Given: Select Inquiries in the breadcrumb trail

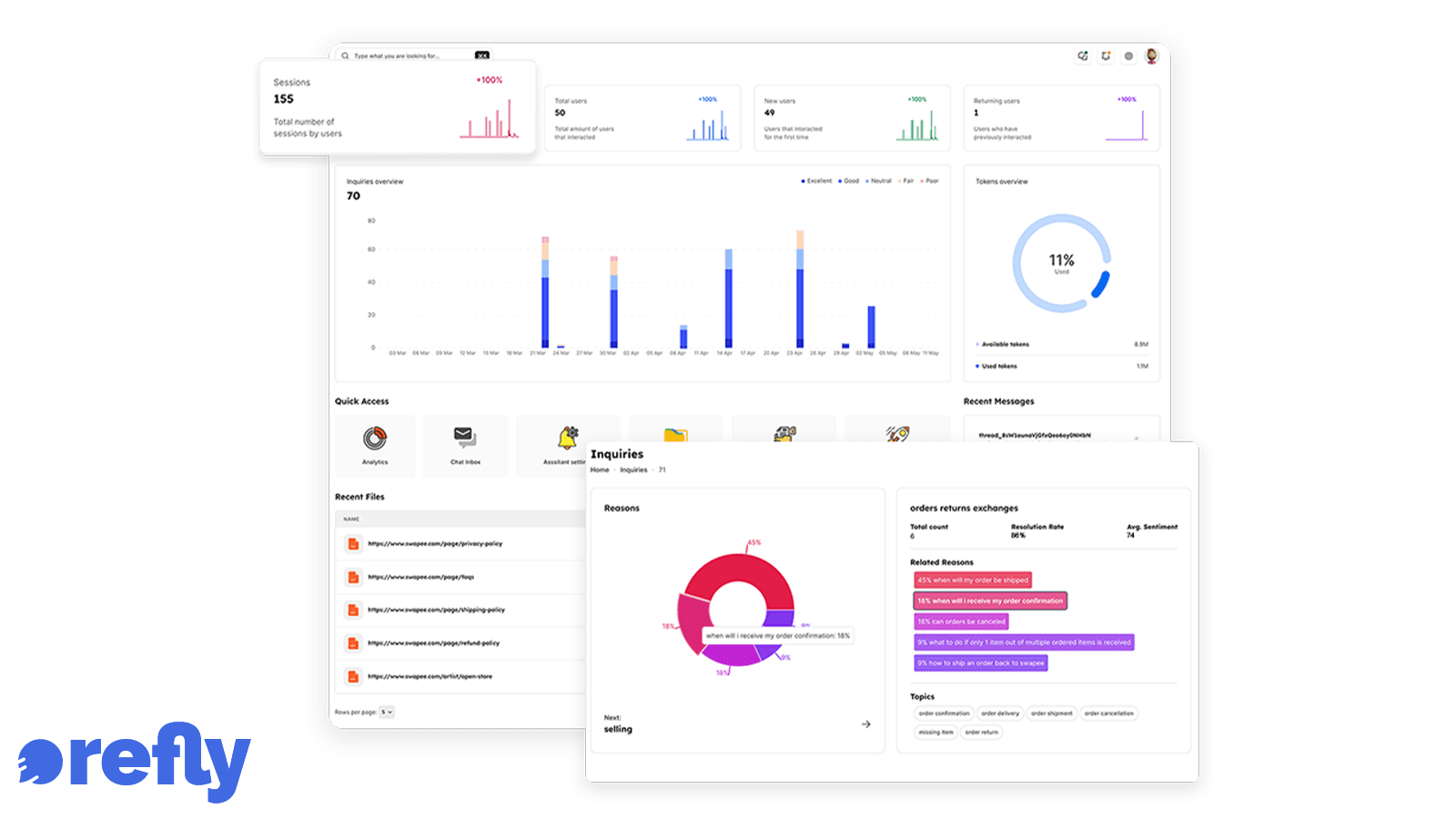Looking at the screenshot, I should coord(633,470).
